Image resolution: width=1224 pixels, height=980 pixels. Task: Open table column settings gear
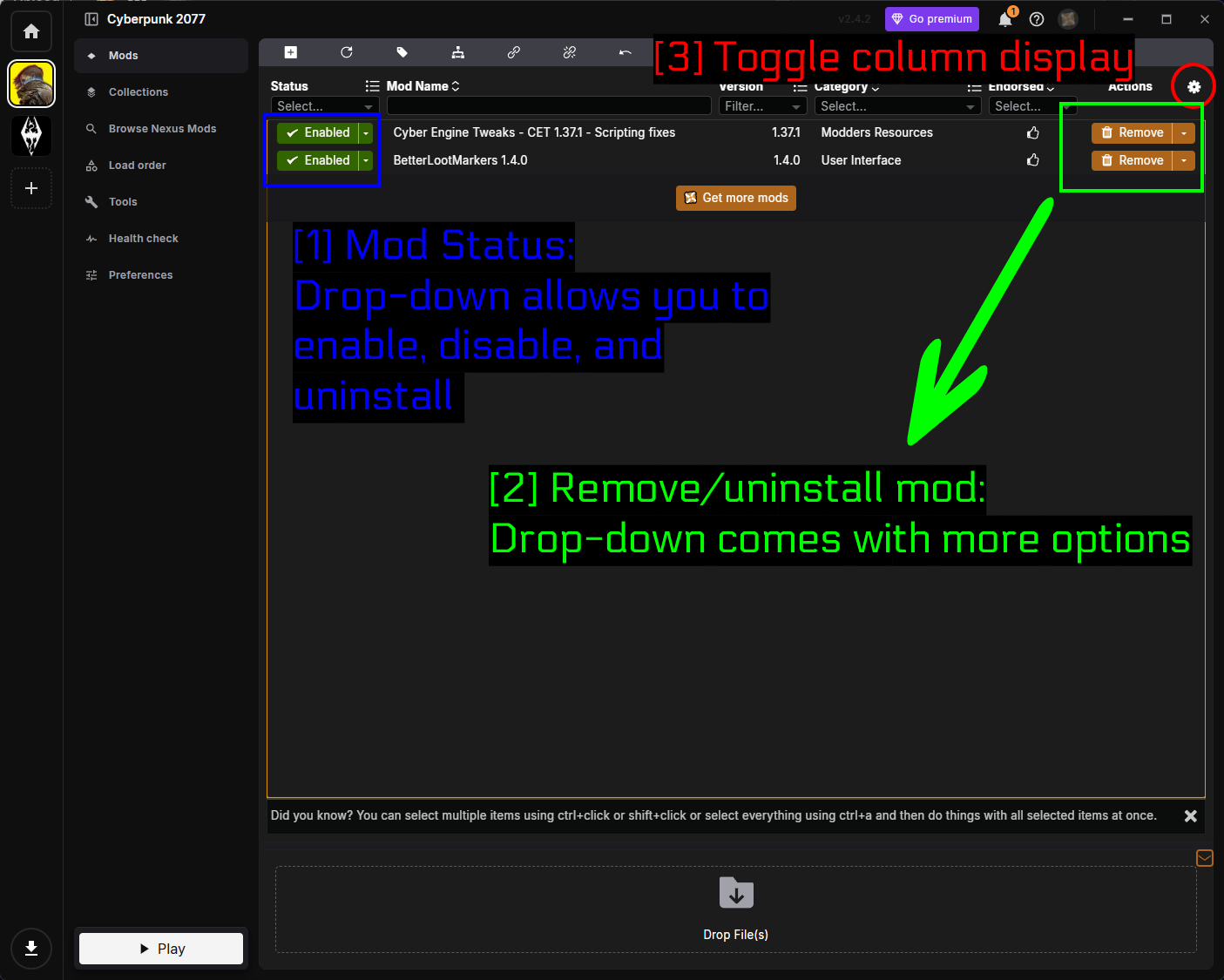pos(1194,86)
